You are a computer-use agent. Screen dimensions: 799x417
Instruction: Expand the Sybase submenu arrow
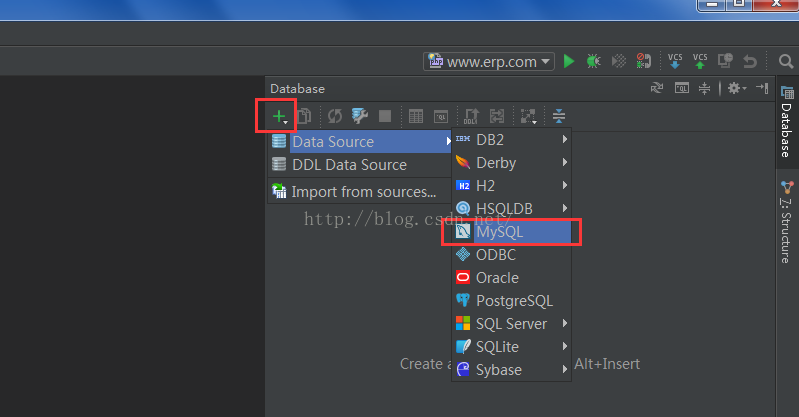(x=565, y=369)
